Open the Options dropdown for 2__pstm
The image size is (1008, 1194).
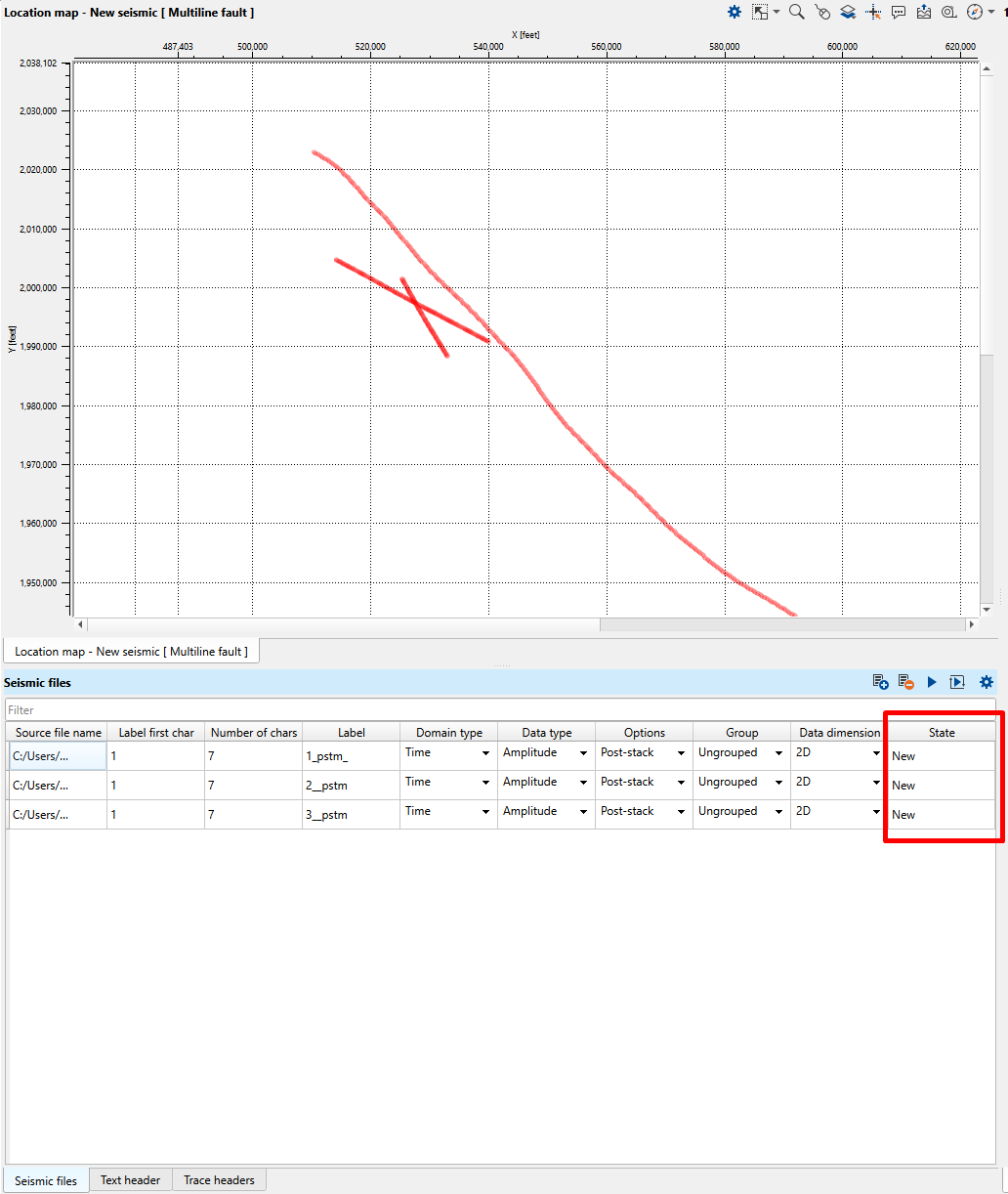(x=680, y=782)
